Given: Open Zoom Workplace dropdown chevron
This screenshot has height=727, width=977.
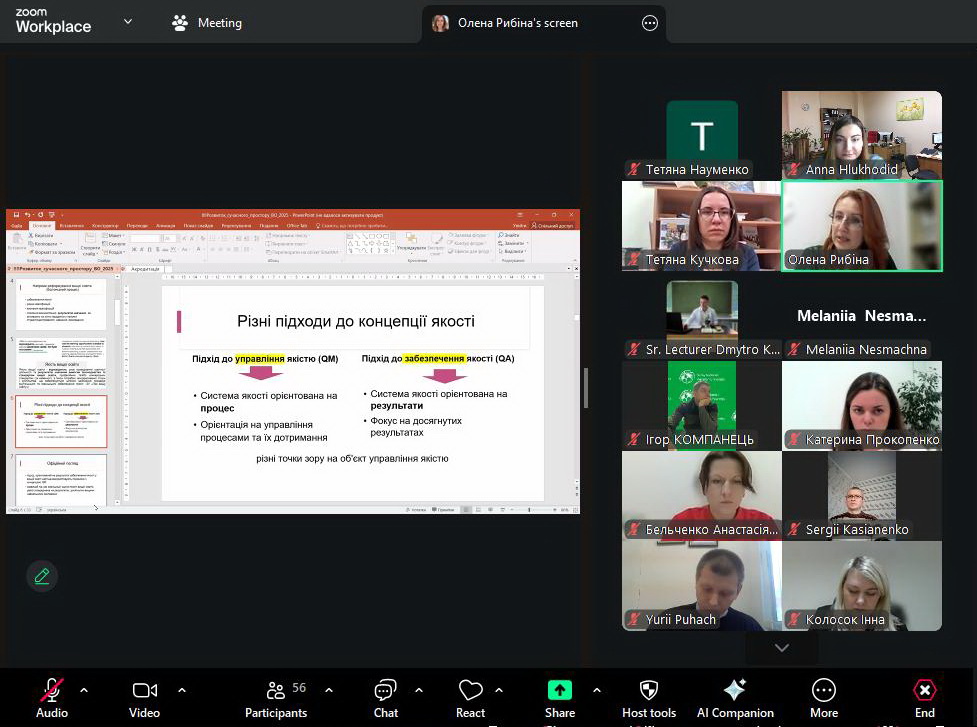Looking at the screenshot, I should pos(127,22).
